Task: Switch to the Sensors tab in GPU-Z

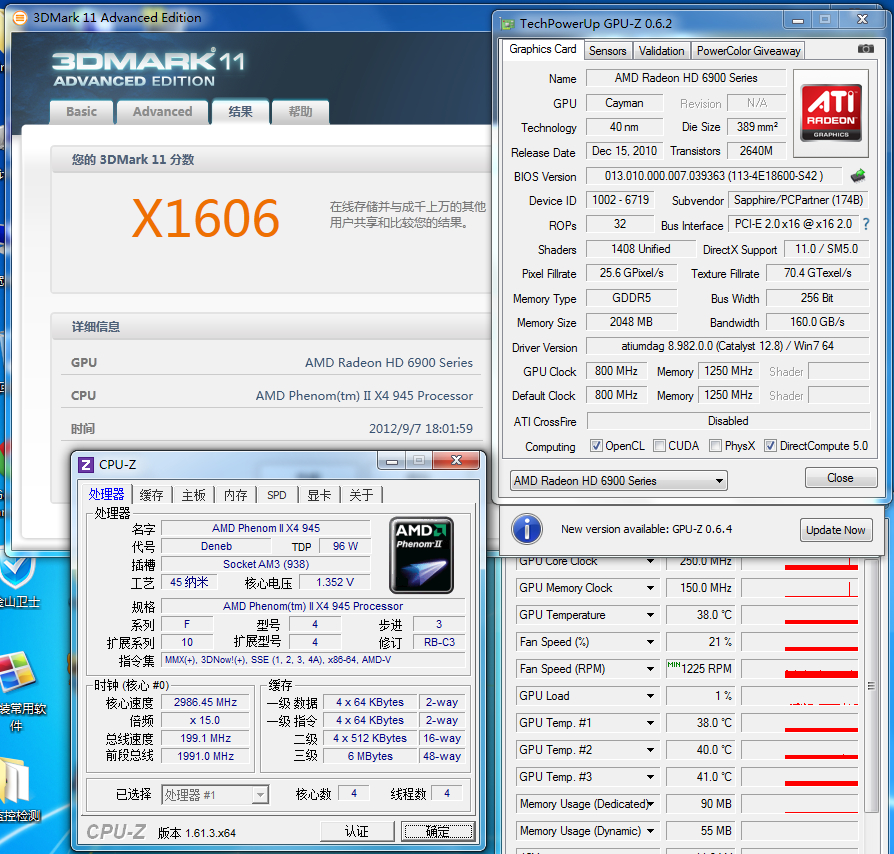Action: click(607, 51)
